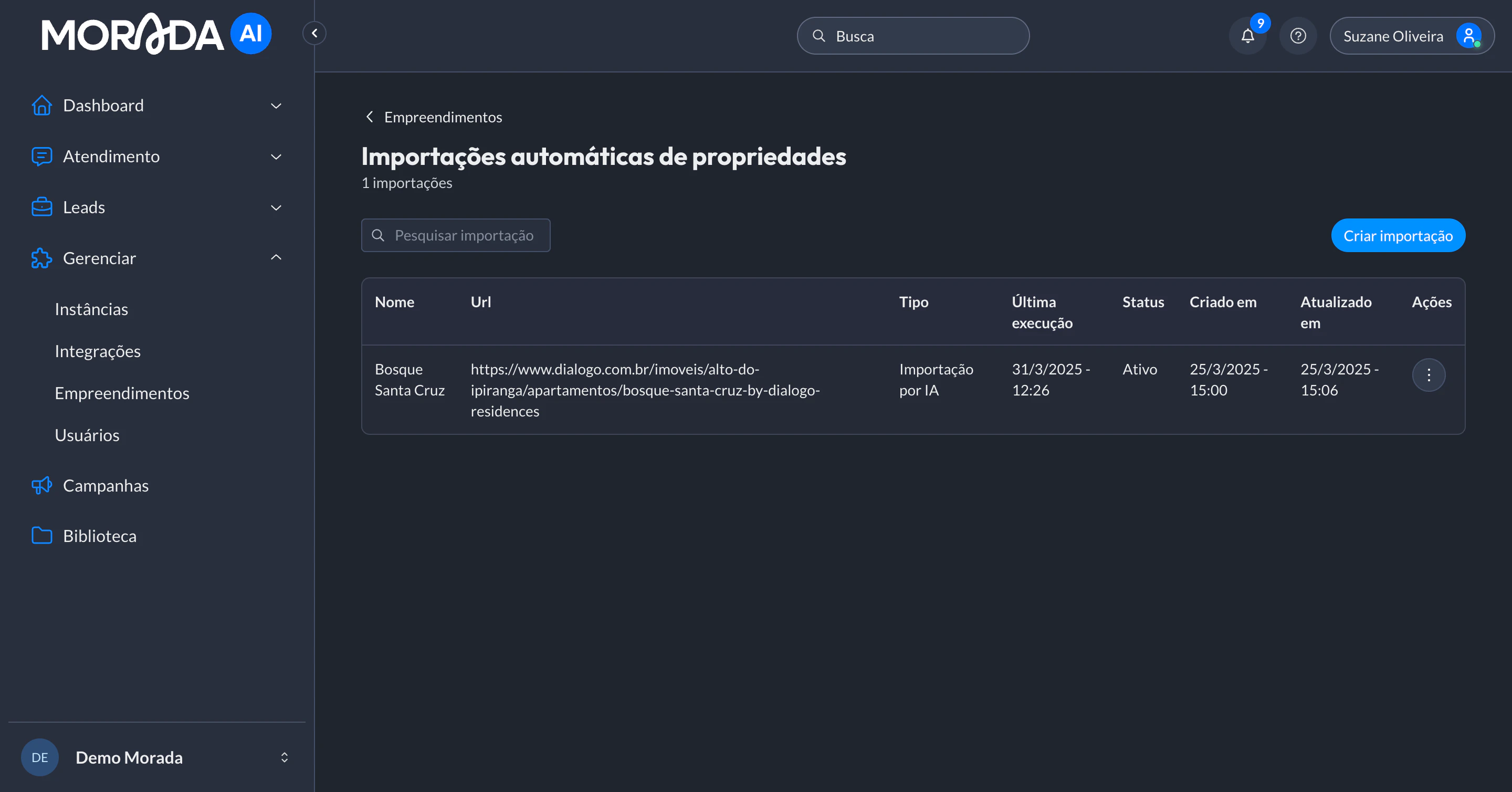The width and height of the screenshot is (1512, 792).
Task: Open the Dashboard section via home icon
Action: [41, 105]
